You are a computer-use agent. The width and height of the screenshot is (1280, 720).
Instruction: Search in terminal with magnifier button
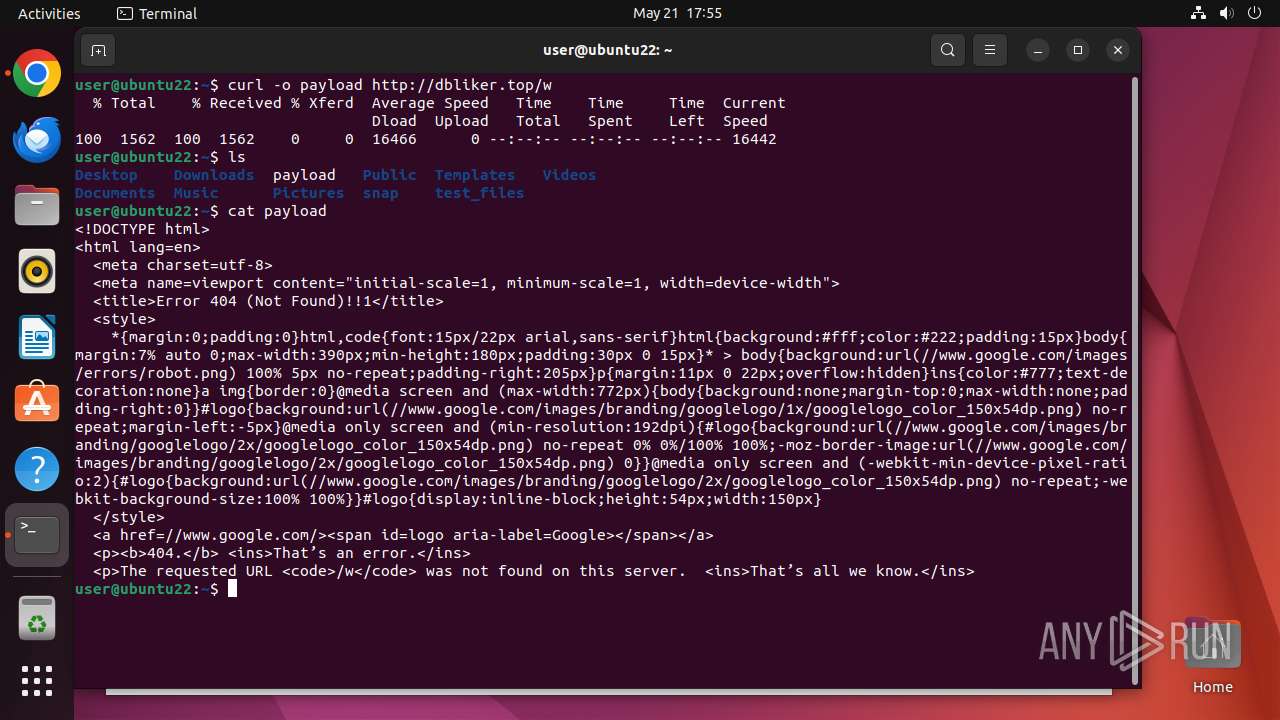[948, 50]
